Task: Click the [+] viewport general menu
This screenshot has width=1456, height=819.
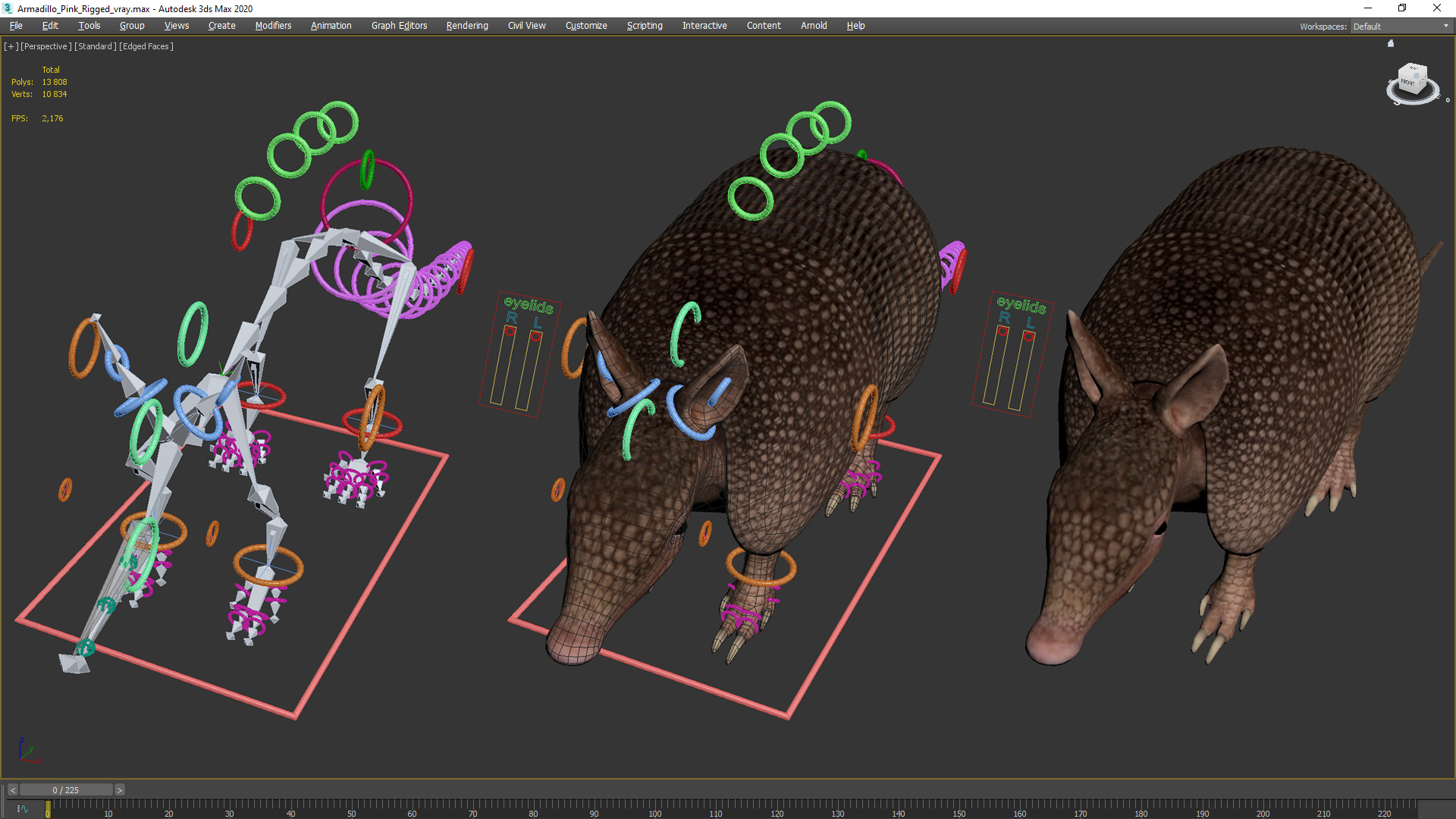Action: pos(11,46)
